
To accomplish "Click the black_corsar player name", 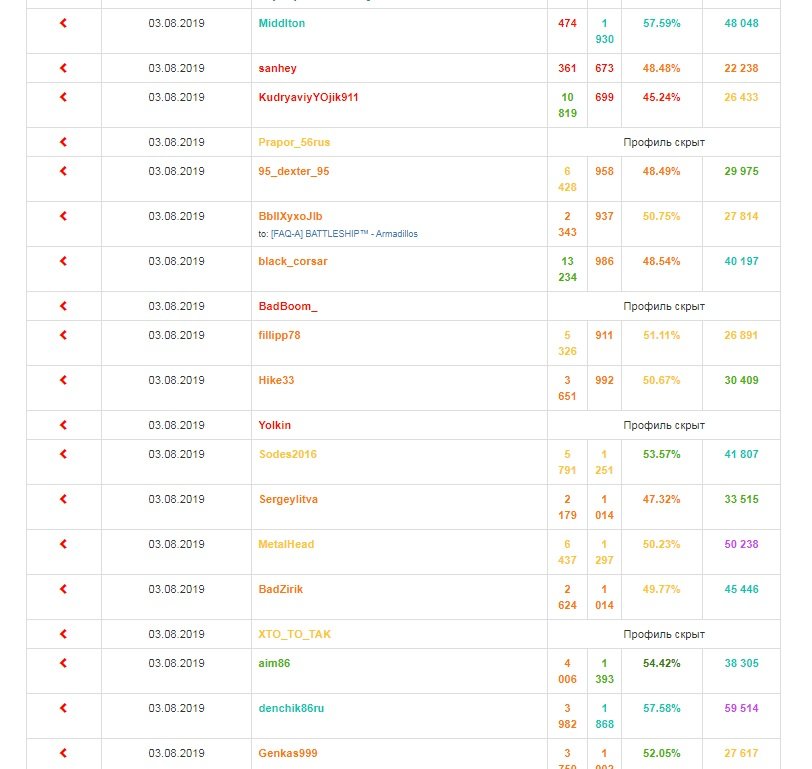I will point(293,262).
